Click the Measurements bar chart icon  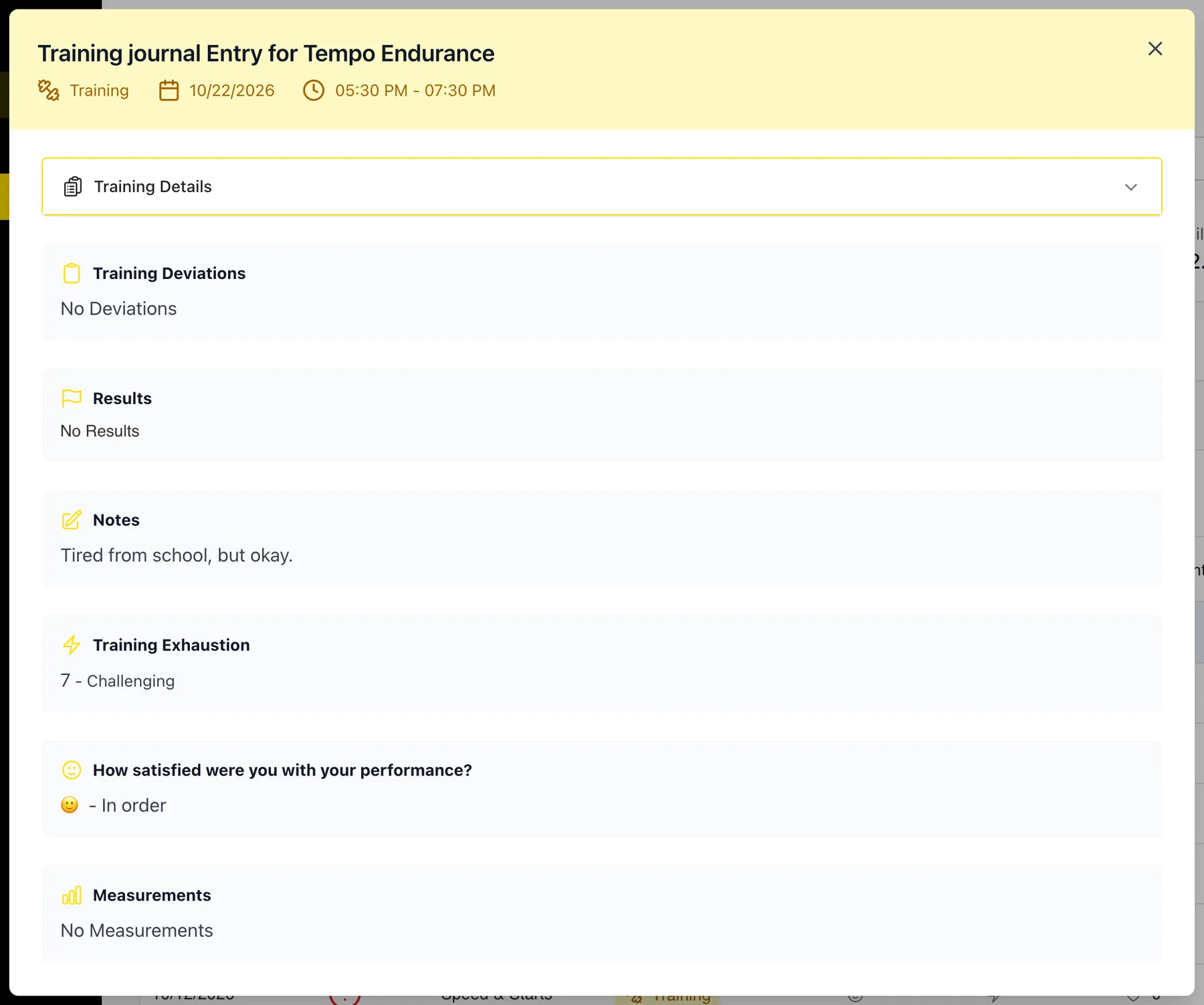tap(72, 895)
